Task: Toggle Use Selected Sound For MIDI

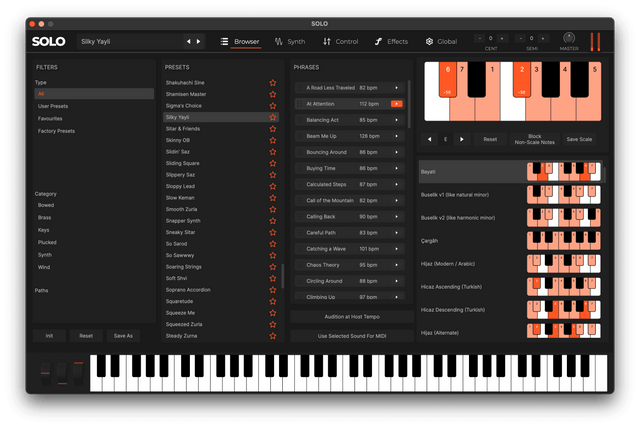Action: (348, 336)
